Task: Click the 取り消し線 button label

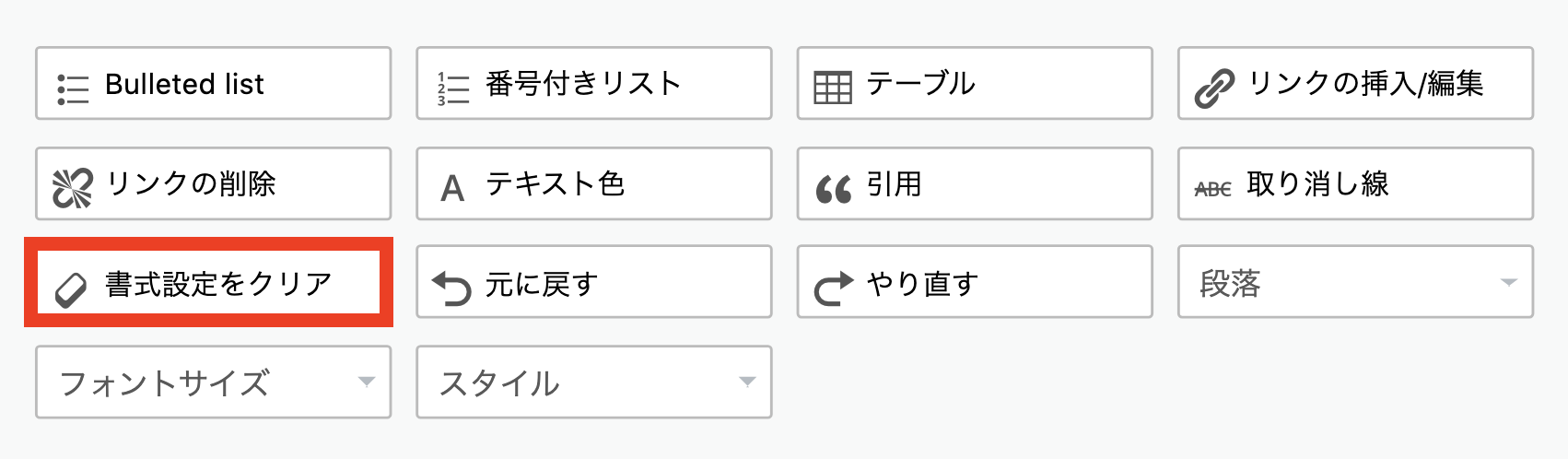Action: [1317, 184]
